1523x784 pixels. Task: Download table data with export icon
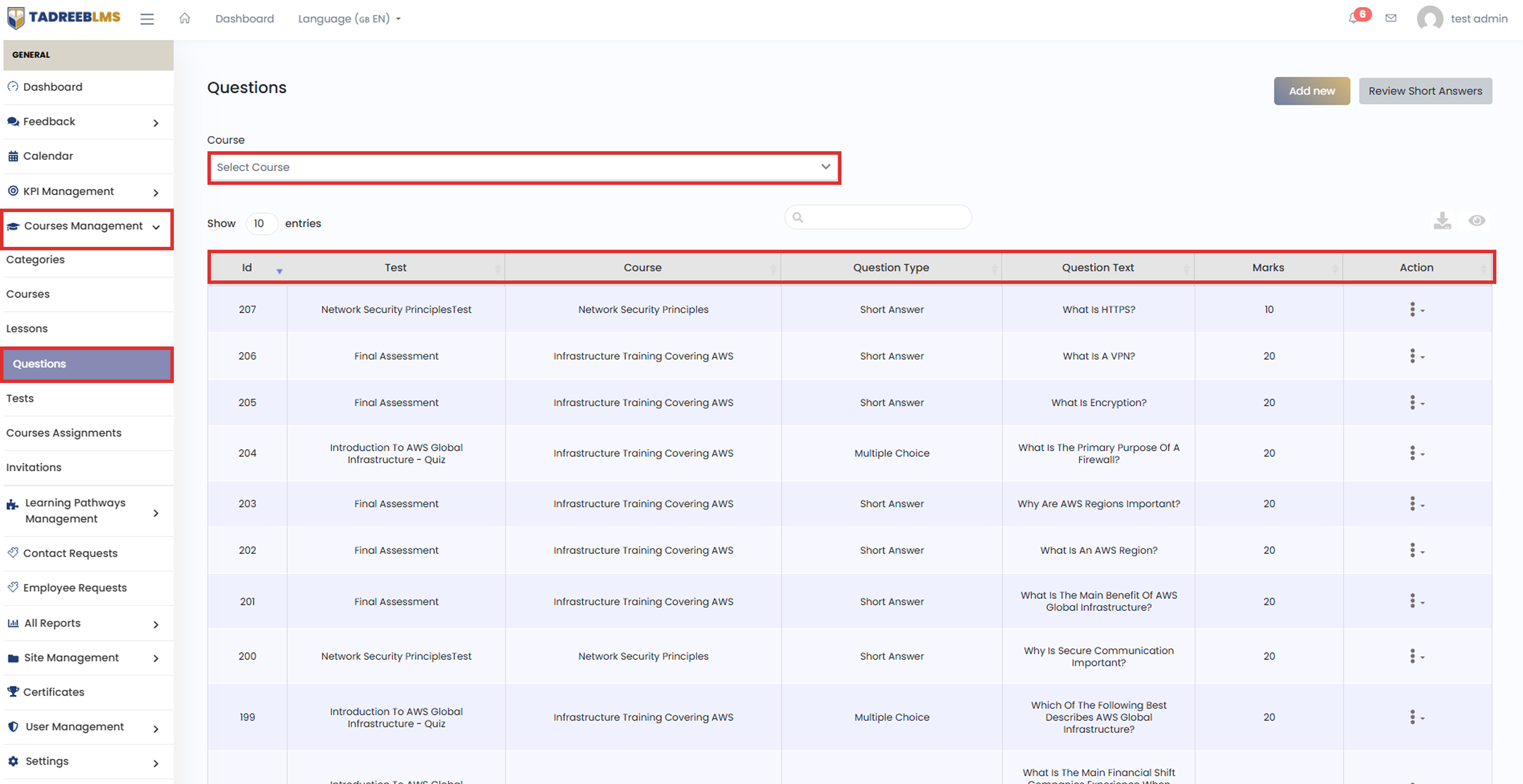point(1442,220)
